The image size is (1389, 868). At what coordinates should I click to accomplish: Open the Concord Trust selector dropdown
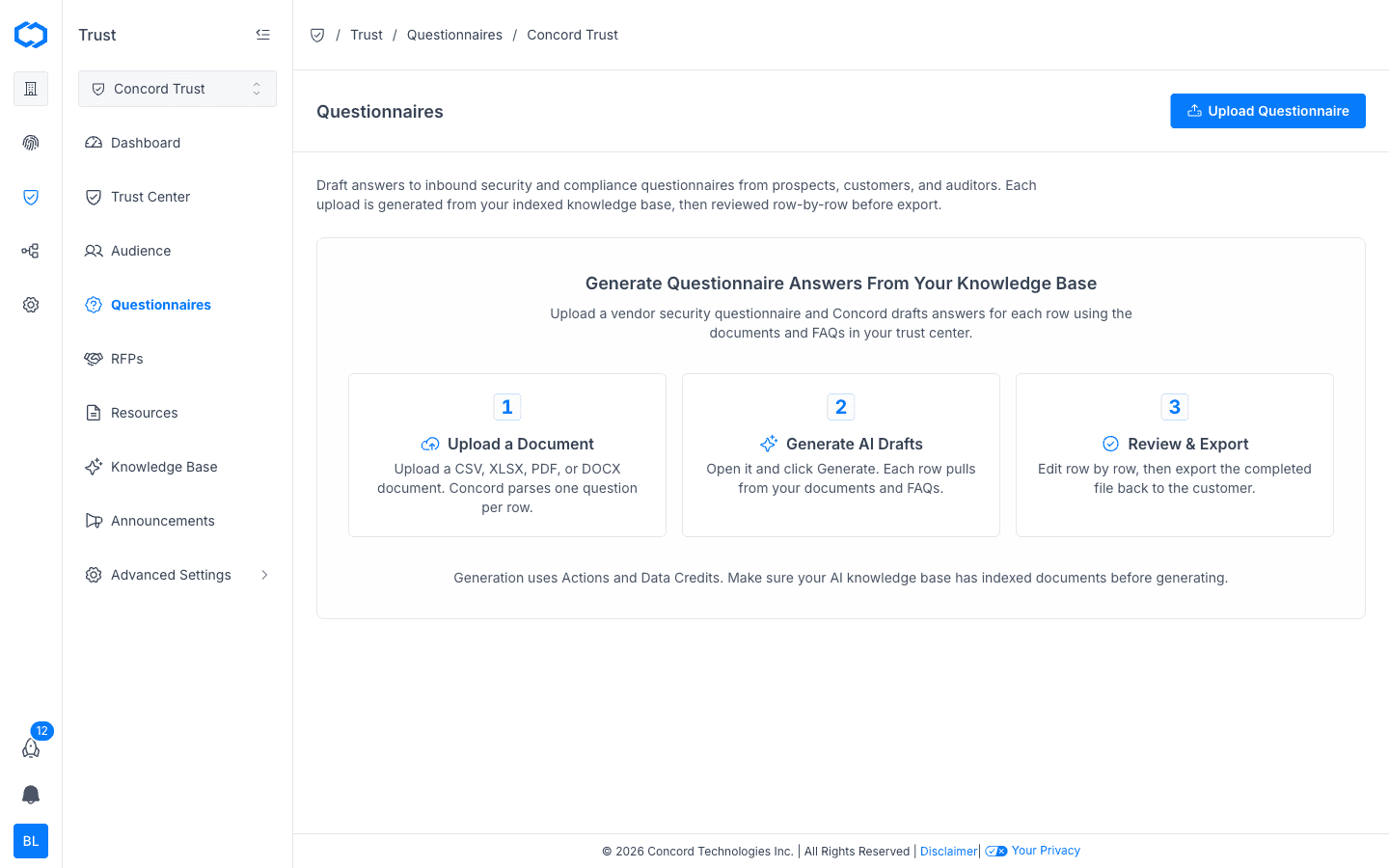pos(177,89)
